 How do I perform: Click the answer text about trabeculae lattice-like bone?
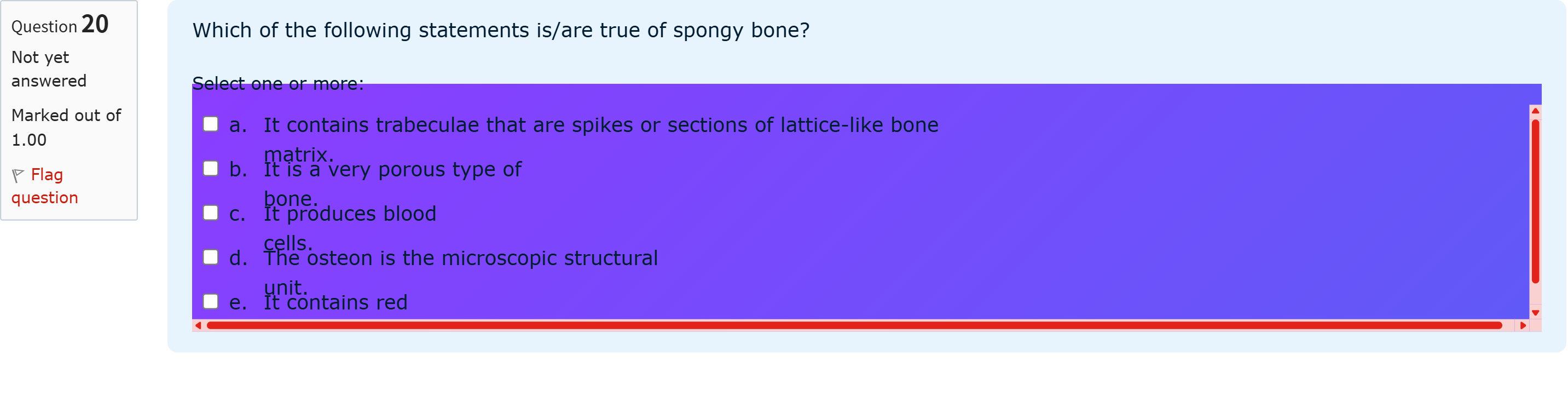coord(600,125)
